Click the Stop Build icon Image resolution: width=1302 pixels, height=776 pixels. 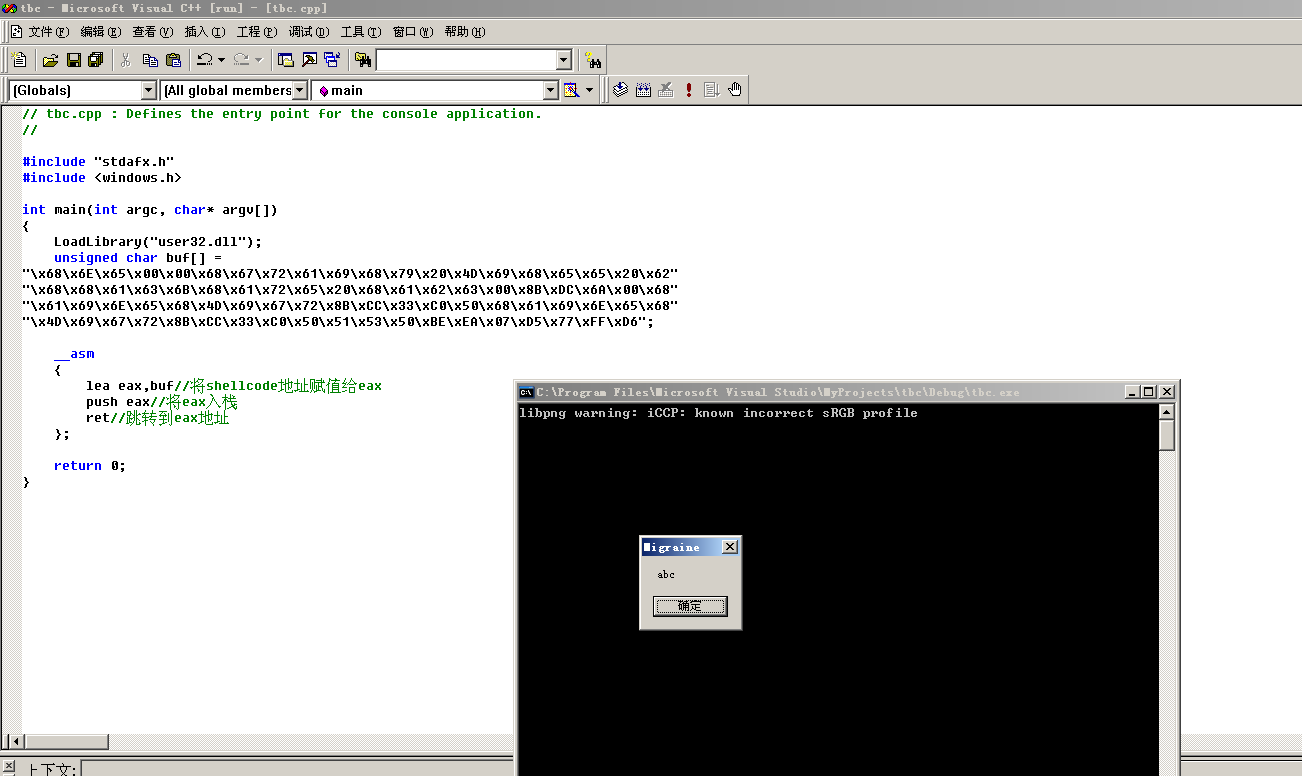tap(666, 90)
